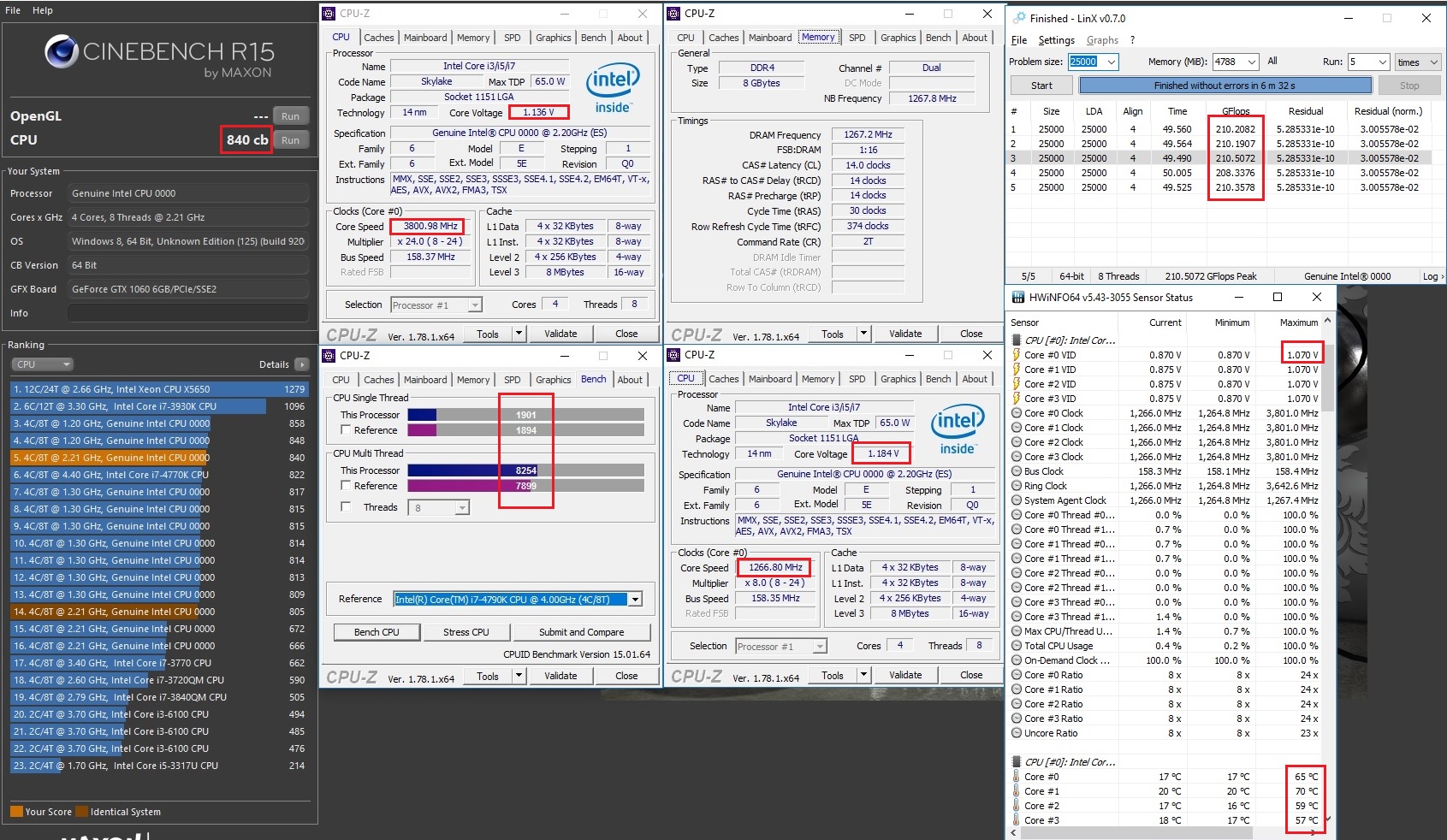
Task: Click the sensor icon beside Uncore Ratio
Action: (x=1017, y=733)
